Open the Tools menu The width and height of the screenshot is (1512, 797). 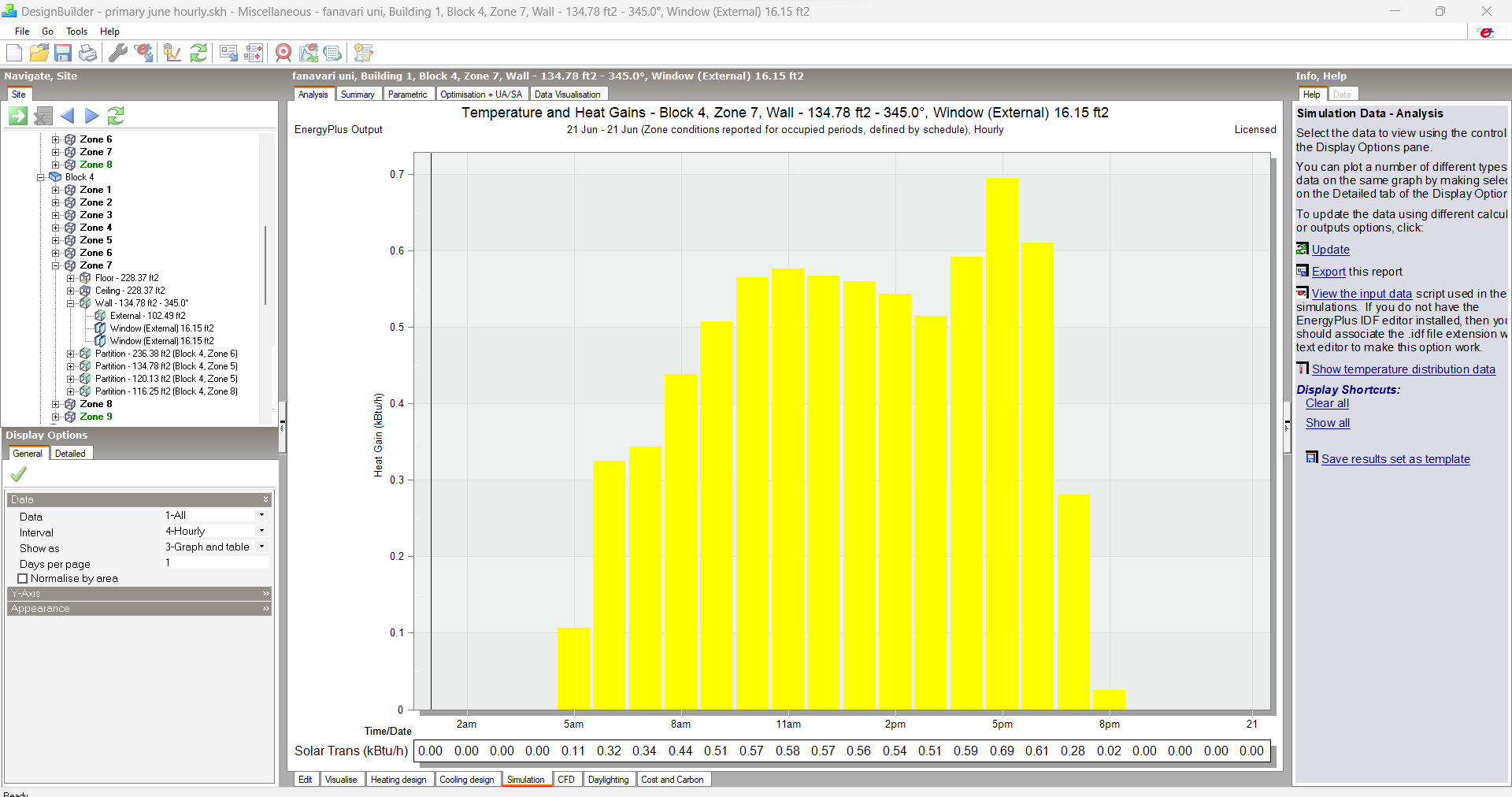76,32
